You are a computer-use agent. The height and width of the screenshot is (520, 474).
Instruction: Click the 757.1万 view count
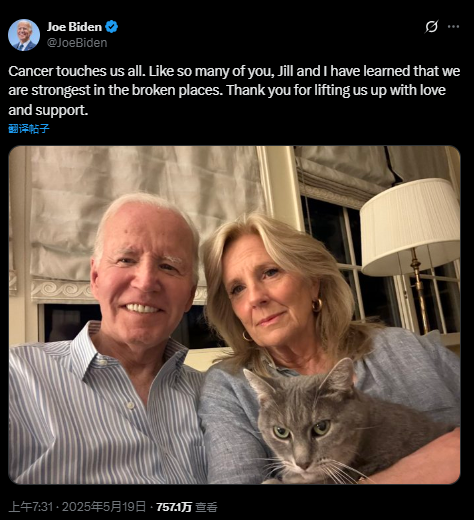coord(174,507)
